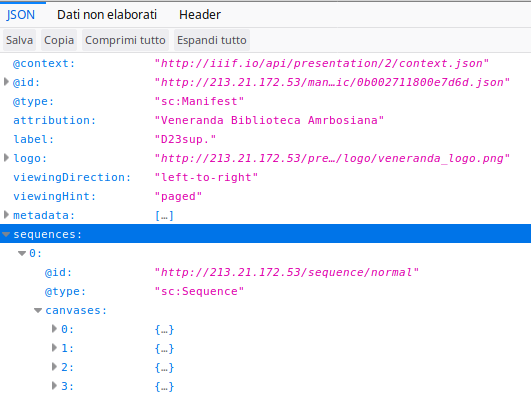The width and height of the screenshot is (531, 394).
Task: Click the Salva button
Action: coord(19,40)
